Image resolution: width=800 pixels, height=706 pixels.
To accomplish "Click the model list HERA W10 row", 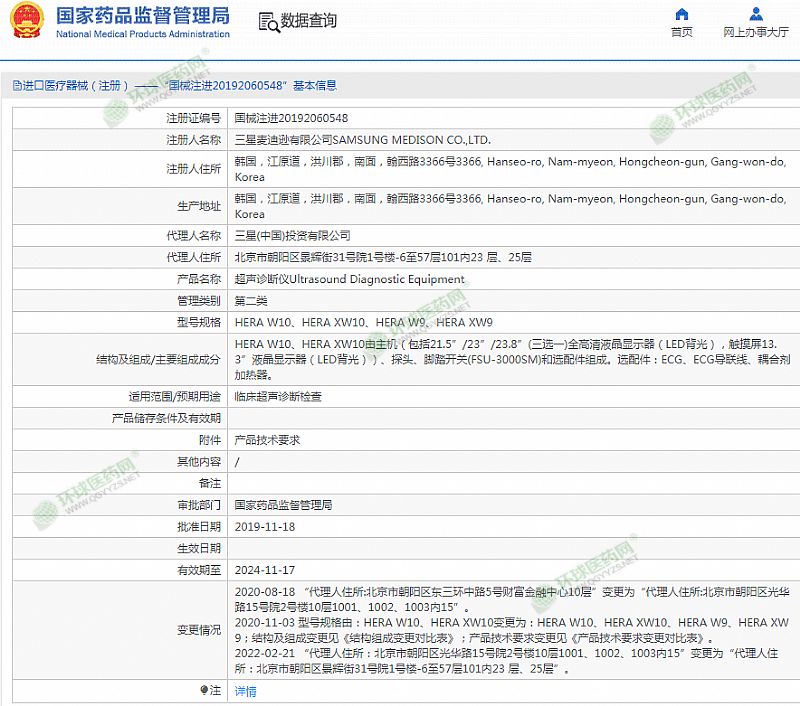I will [x=363, y=322].
